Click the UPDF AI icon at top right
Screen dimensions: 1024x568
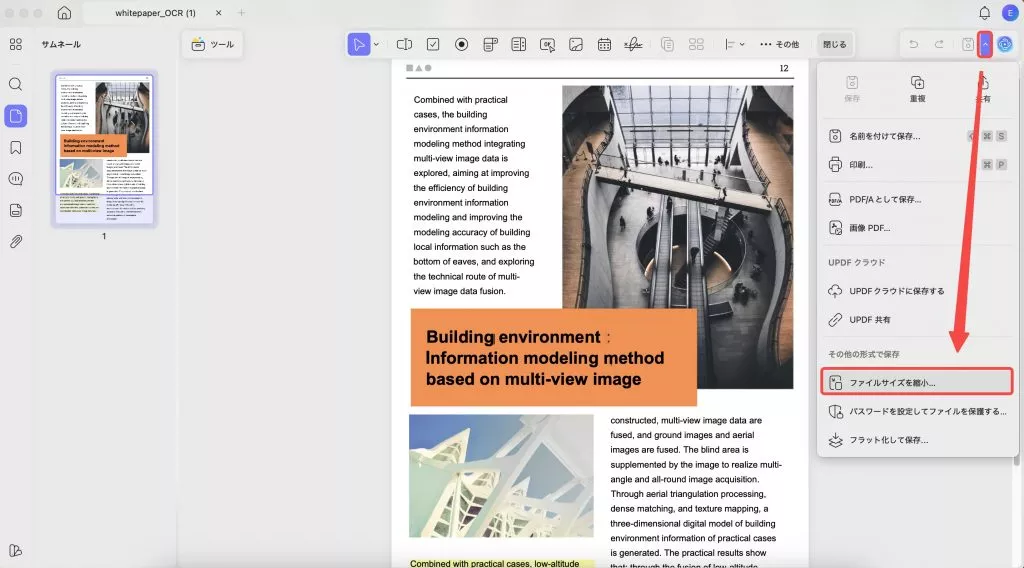coord(1005,44)
